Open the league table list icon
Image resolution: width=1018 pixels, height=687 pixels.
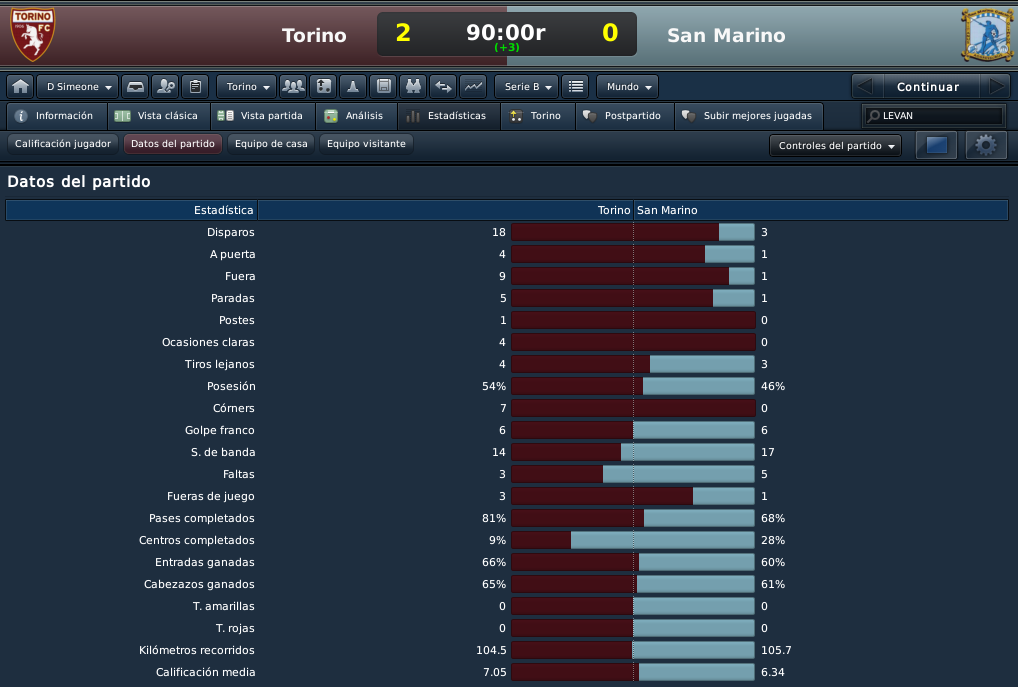(x=576, y=86)
